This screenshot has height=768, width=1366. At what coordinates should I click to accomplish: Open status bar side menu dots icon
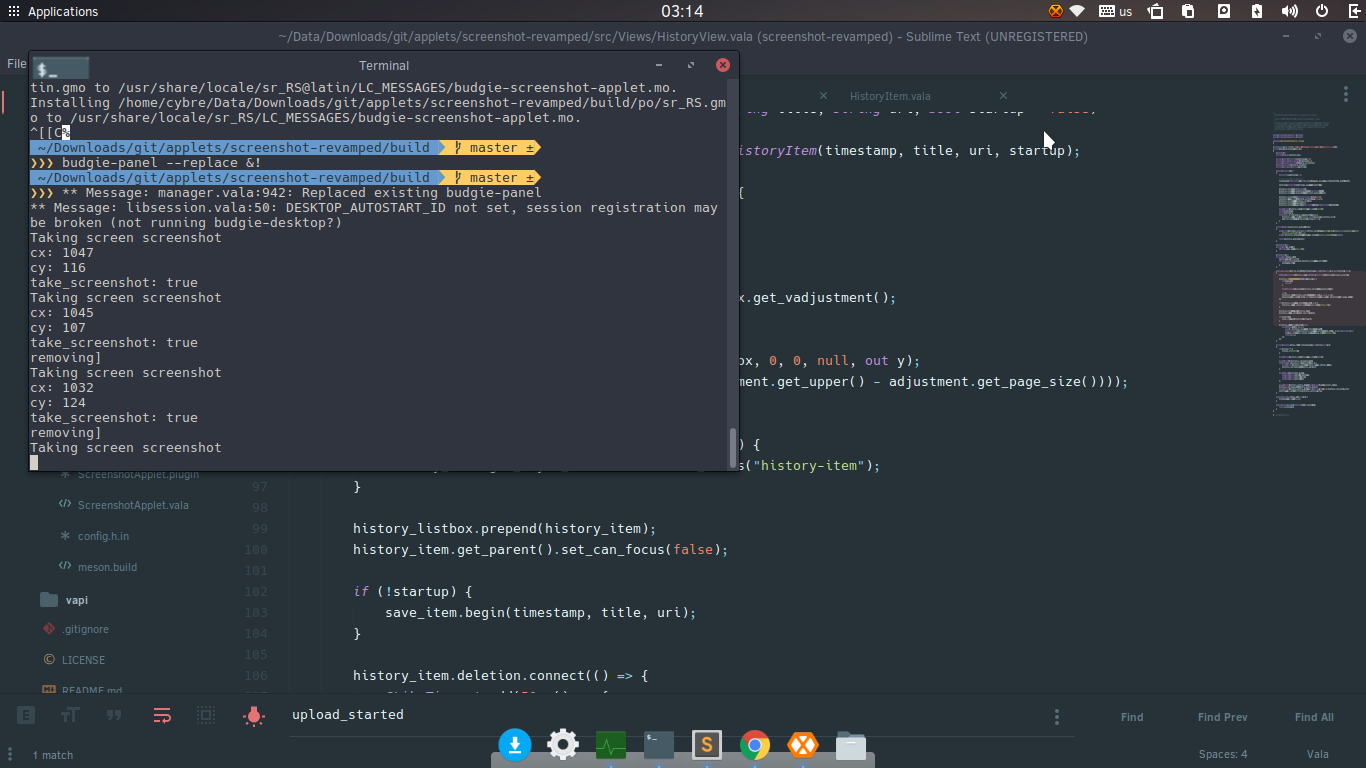10,754
